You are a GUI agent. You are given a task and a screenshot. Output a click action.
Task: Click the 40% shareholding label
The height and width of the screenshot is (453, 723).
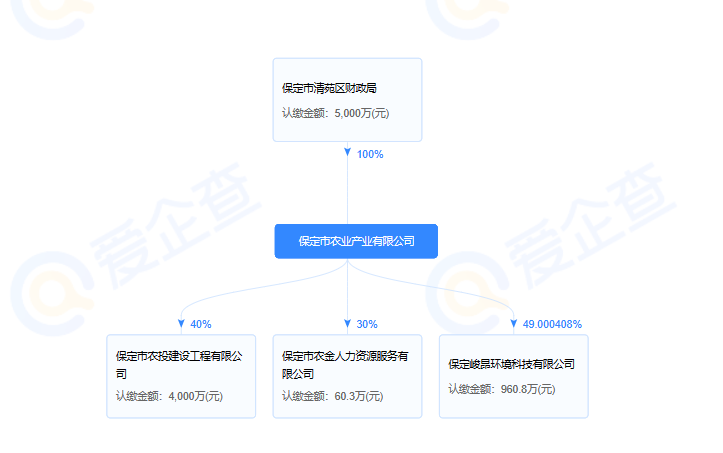(201, 324)
